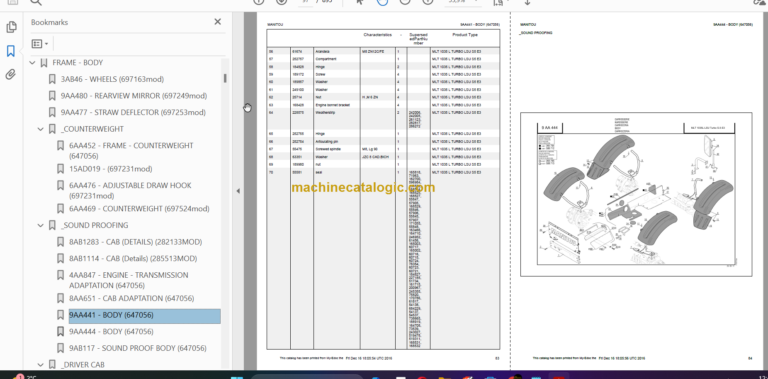The width and height of the screenshot is (768, 379).
Task: Go to 3AB46 - WHEELS bookmark
Action: point(112,79)
